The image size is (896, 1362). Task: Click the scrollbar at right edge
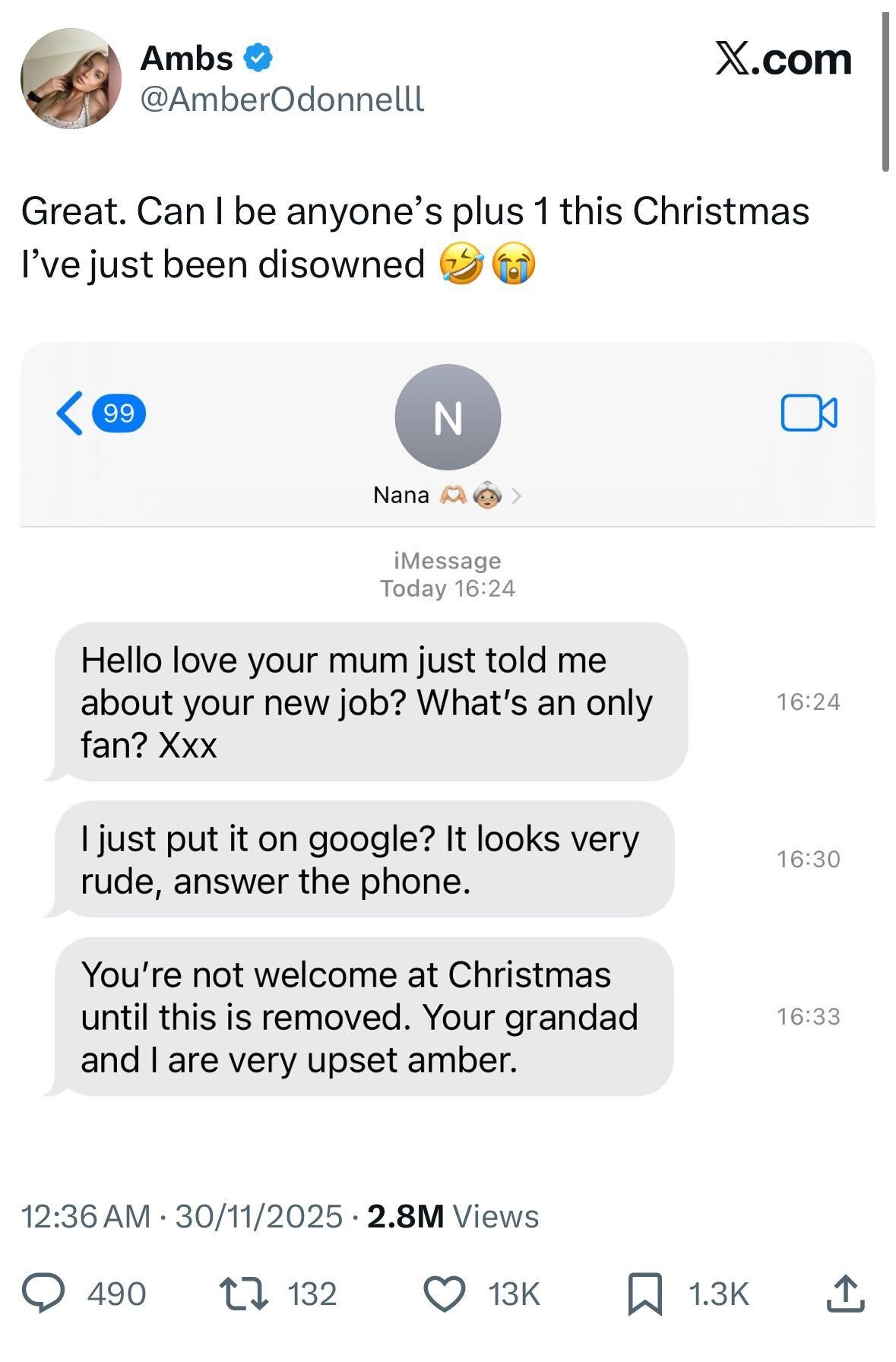885,92
